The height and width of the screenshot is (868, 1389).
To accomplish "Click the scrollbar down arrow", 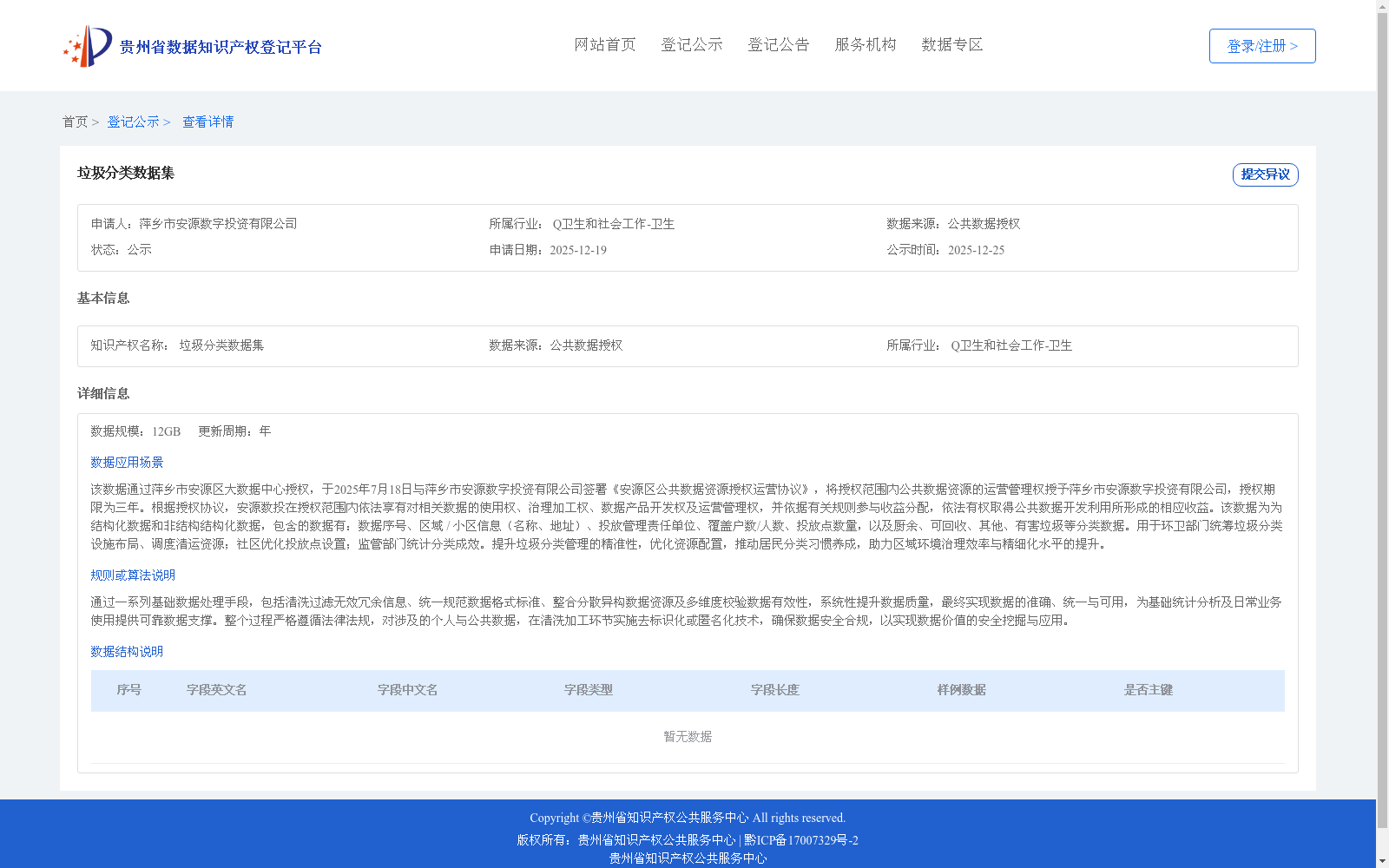I will pos(1383,861).
